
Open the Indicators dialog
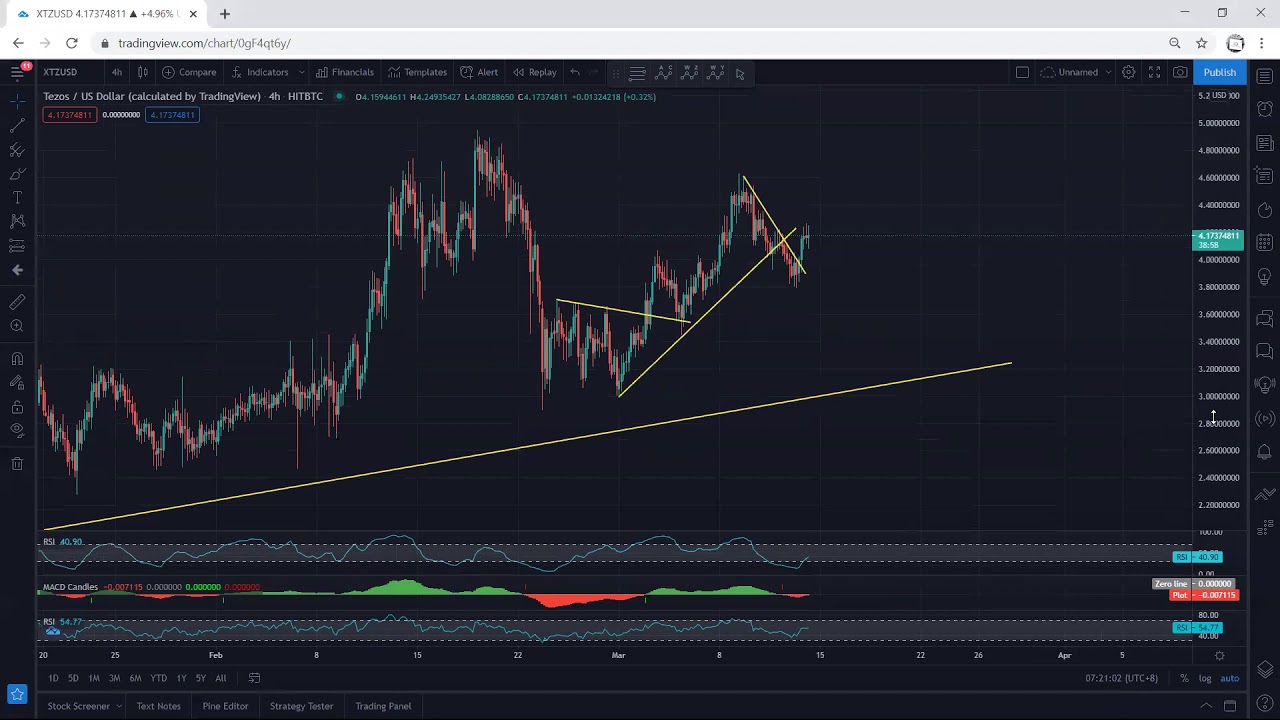(260, 72)
